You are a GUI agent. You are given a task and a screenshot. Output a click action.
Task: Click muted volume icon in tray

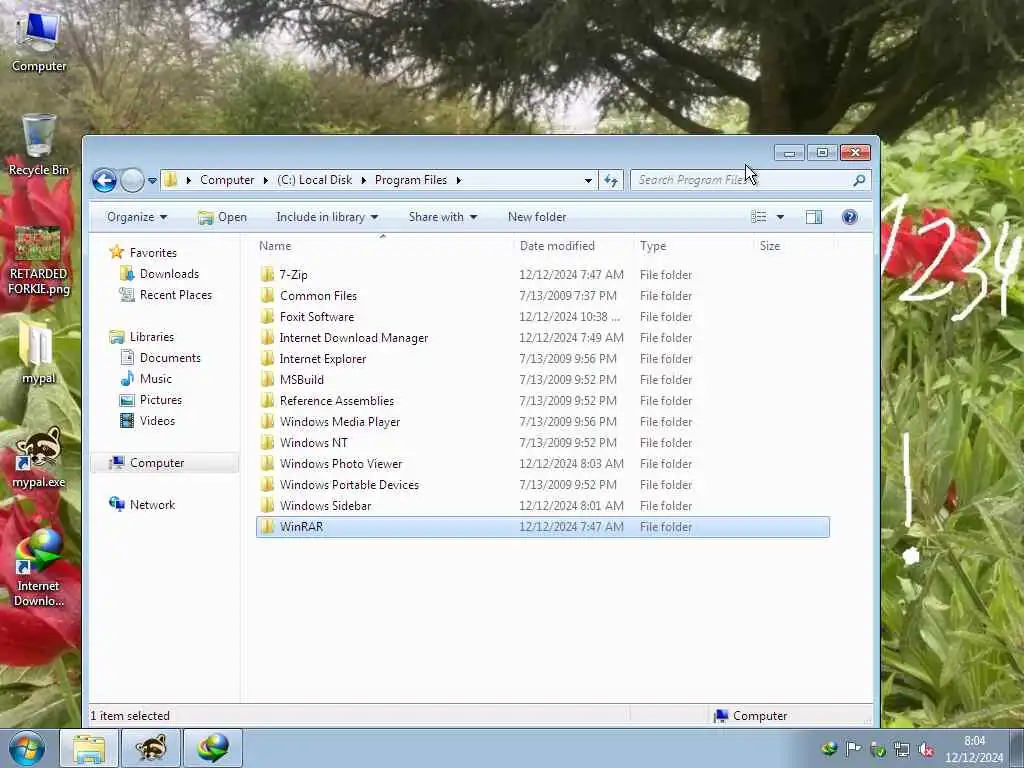point(927,750)
